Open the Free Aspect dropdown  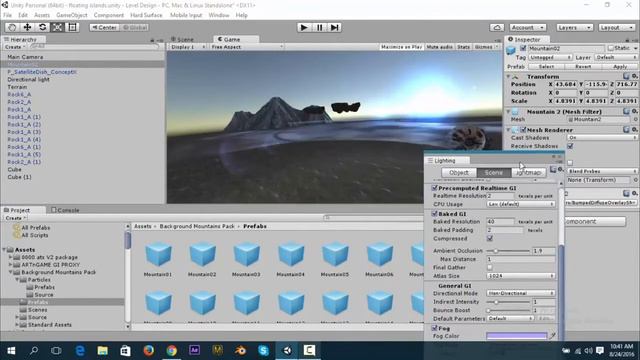click(x=247, y=47)
